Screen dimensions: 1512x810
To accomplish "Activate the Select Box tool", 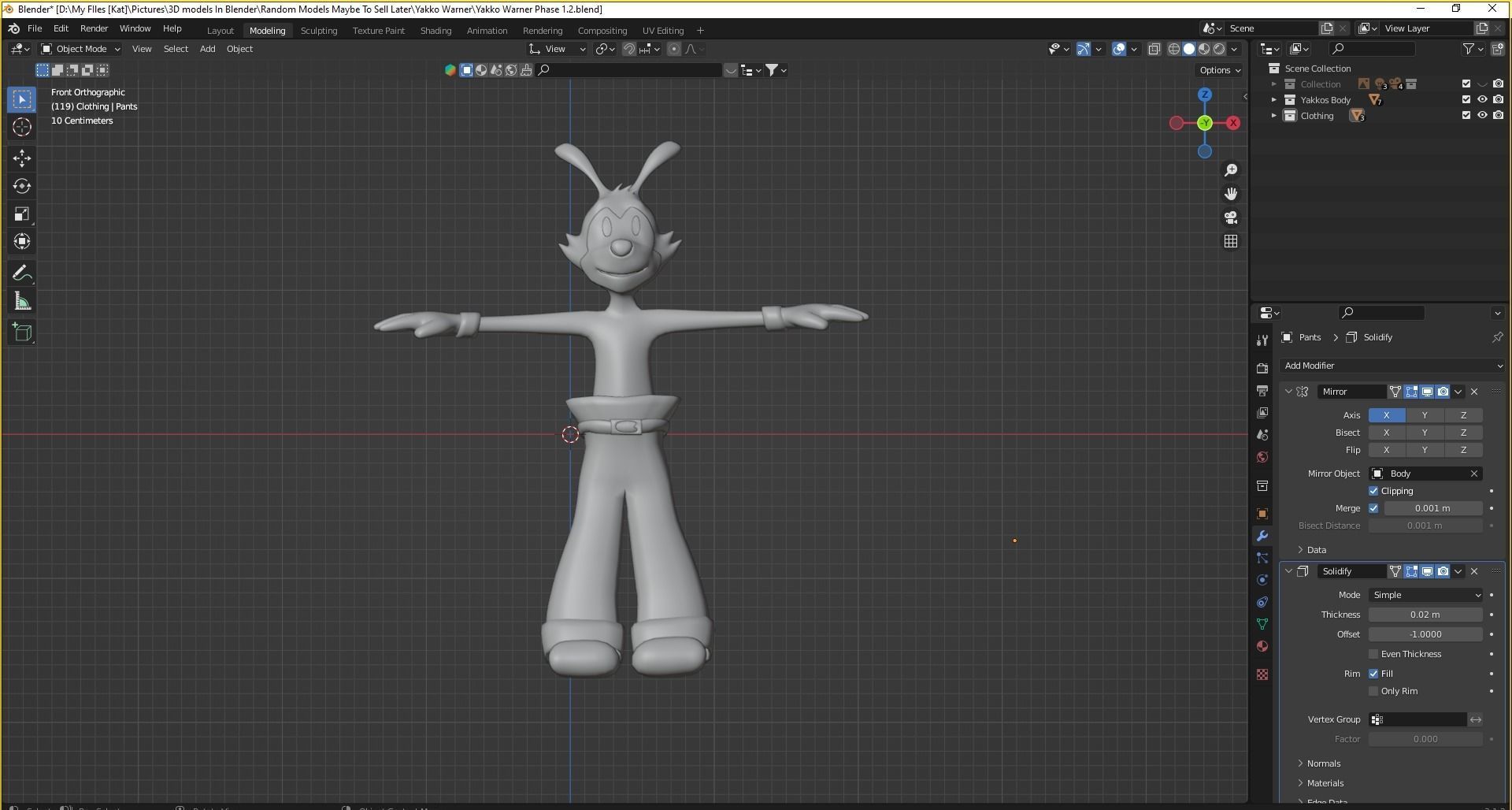I will click(x=22, y=99).
